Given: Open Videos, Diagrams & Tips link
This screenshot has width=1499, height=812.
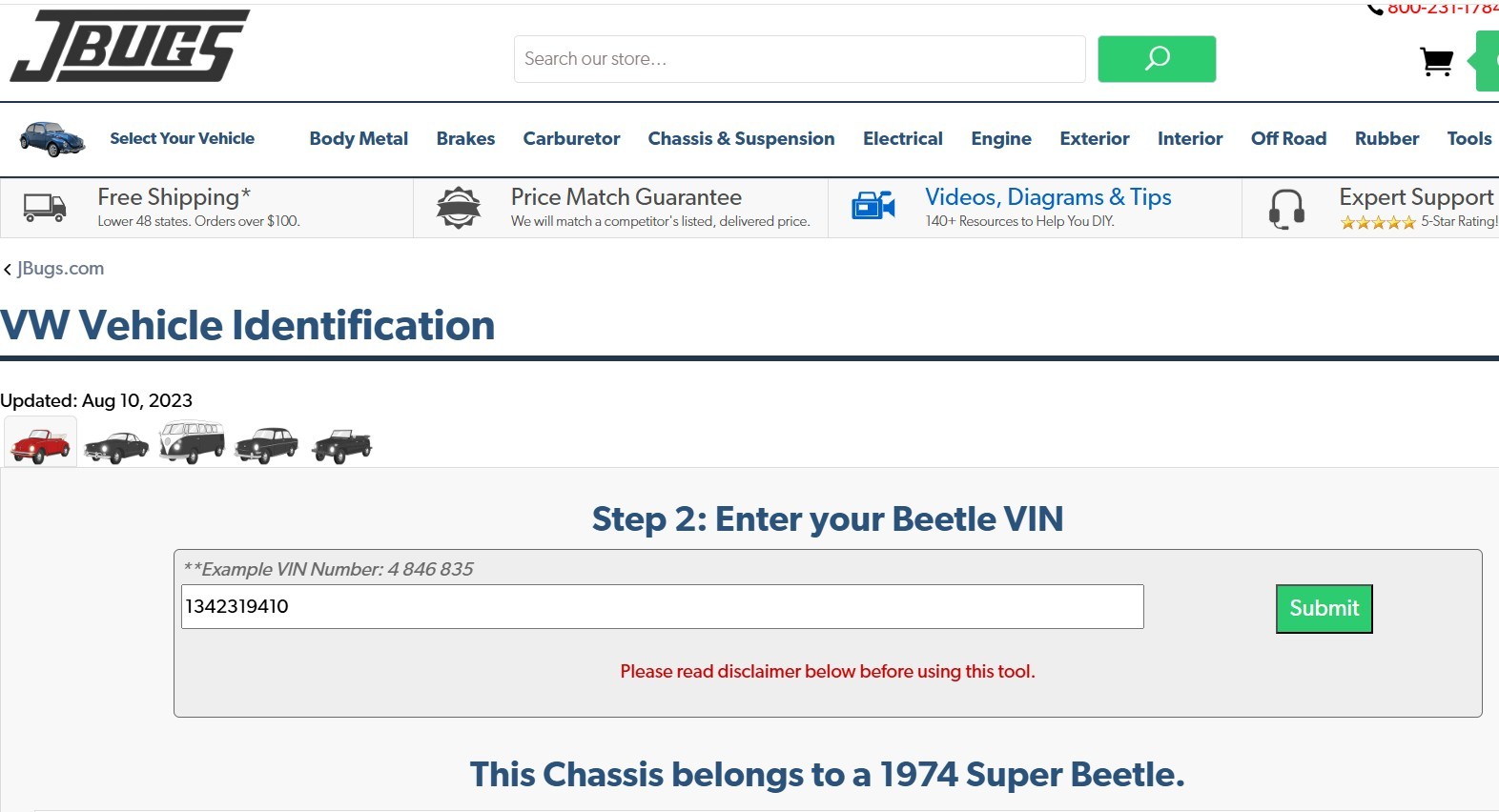Looking at the screenshot, I should (1048, 197).
